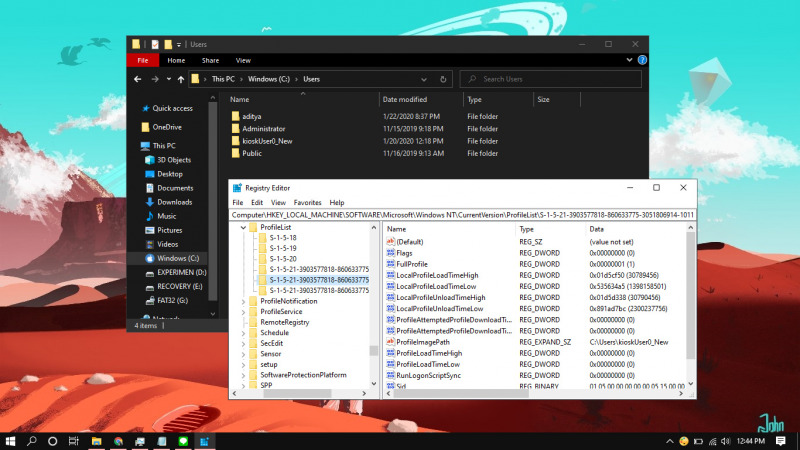
Task: Open Registry Editor taskbar icon
Action: (x=205, y=441)
